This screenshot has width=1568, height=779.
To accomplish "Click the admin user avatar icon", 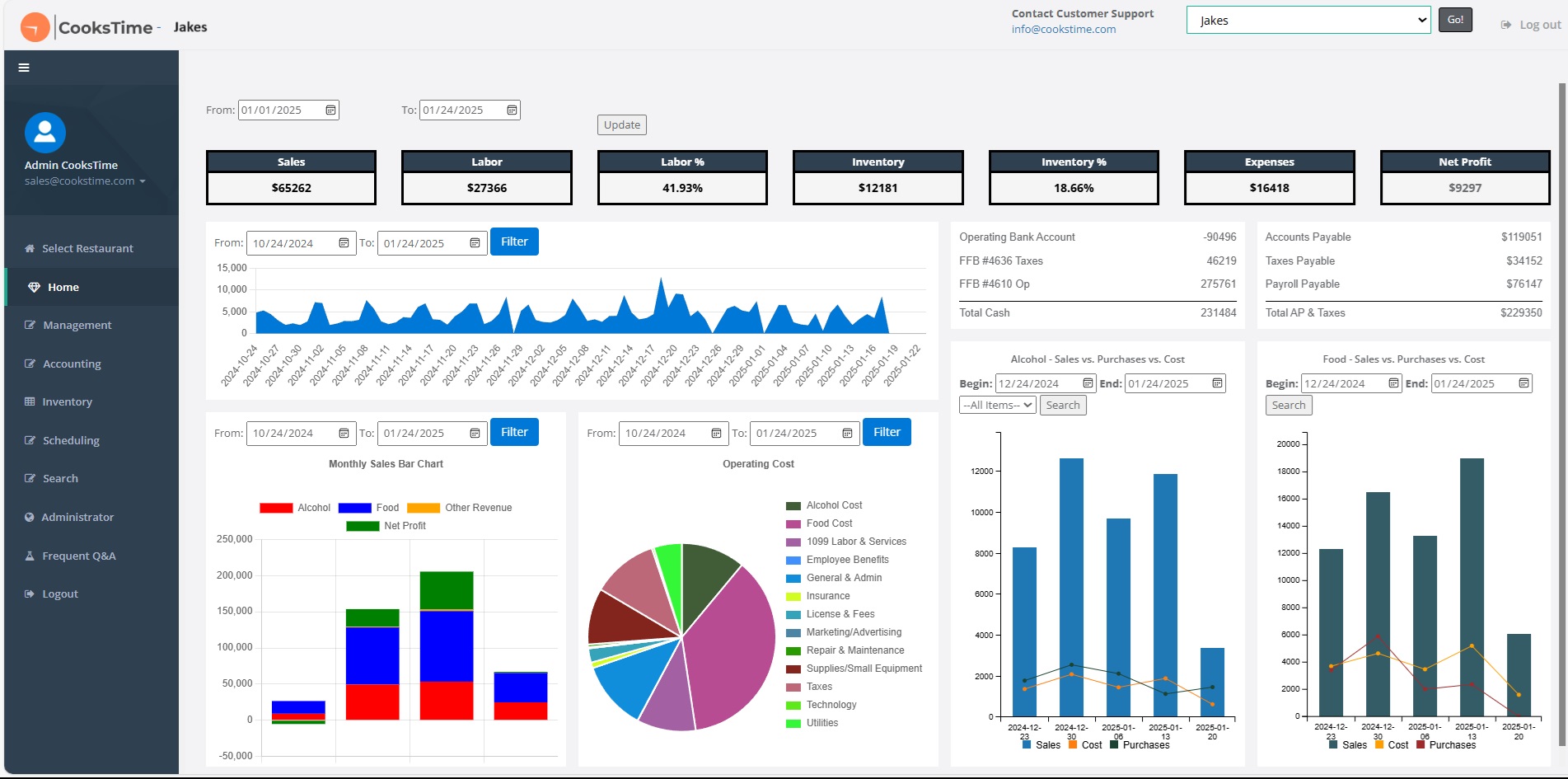I will click(x=45, y=133).
